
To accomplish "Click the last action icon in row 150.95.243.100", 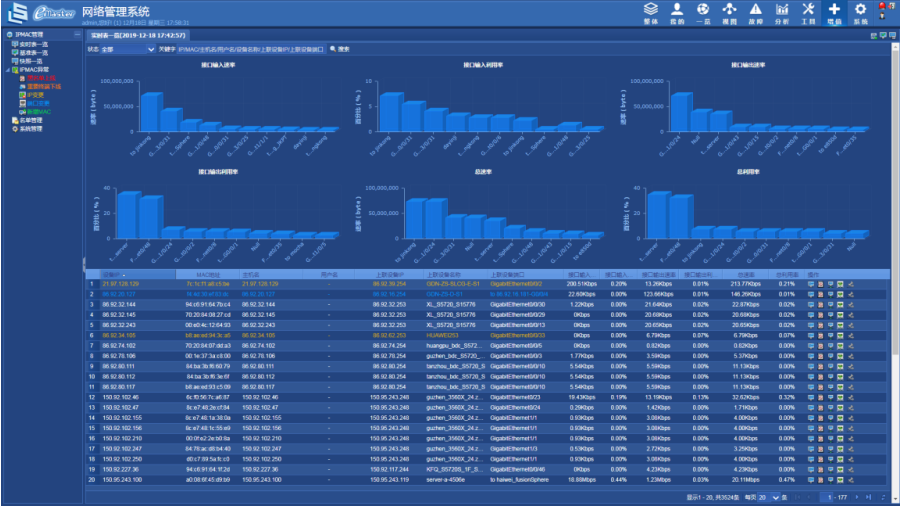I will pos(851,480).
